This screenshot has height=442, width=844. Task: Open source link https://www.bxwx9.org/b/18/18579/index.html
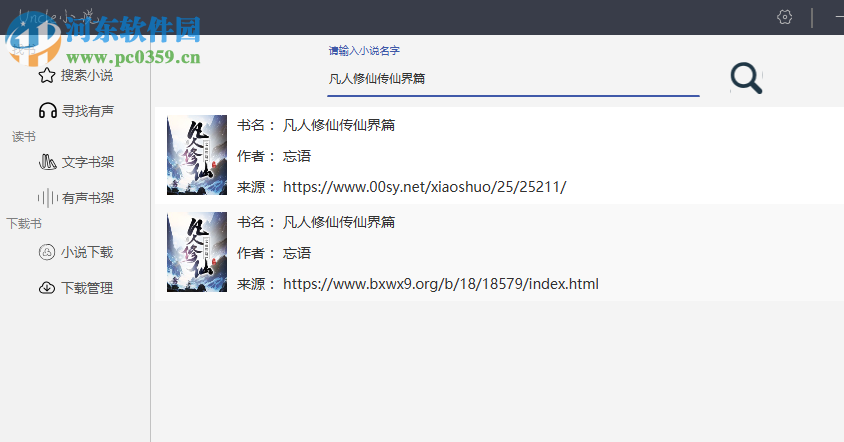tap(441, 284)
